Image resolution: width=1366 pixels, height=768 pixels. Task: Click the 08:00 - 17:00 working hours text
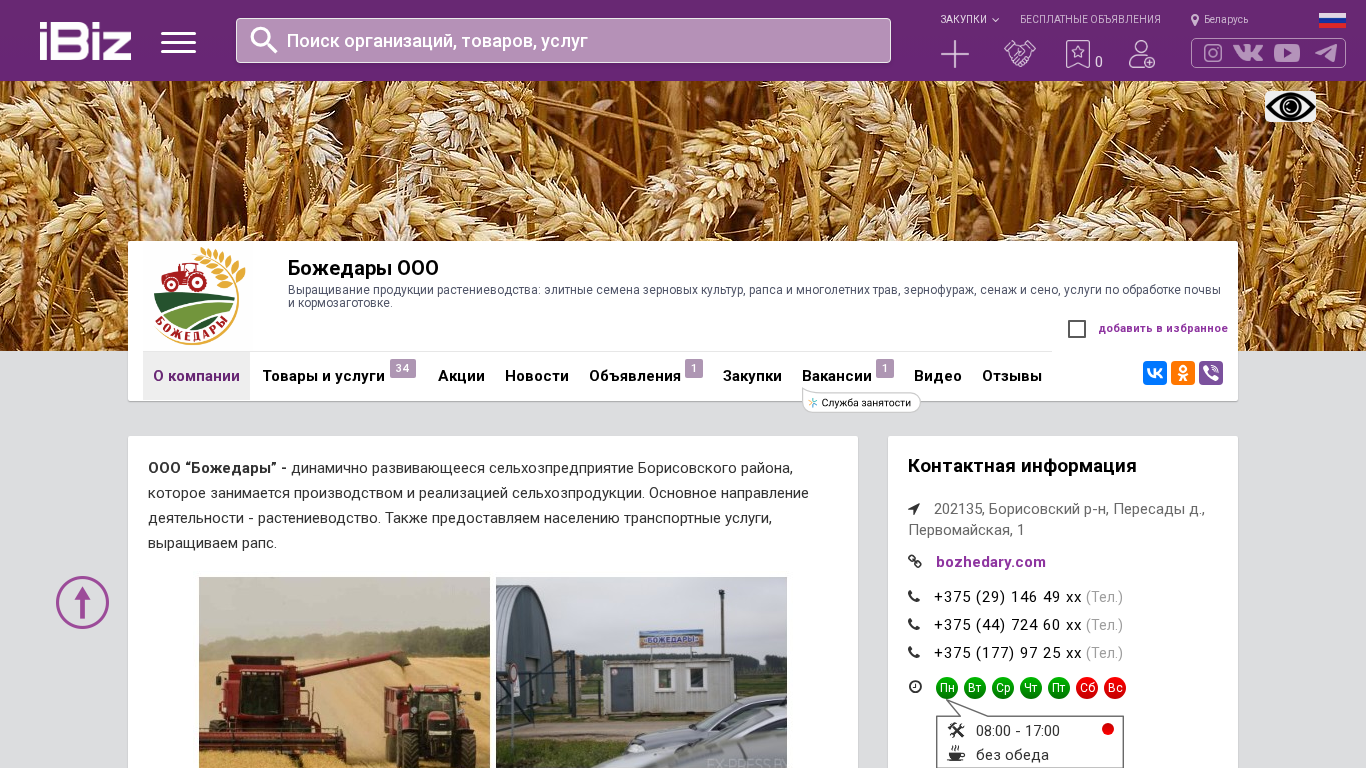click(1018, 731)
